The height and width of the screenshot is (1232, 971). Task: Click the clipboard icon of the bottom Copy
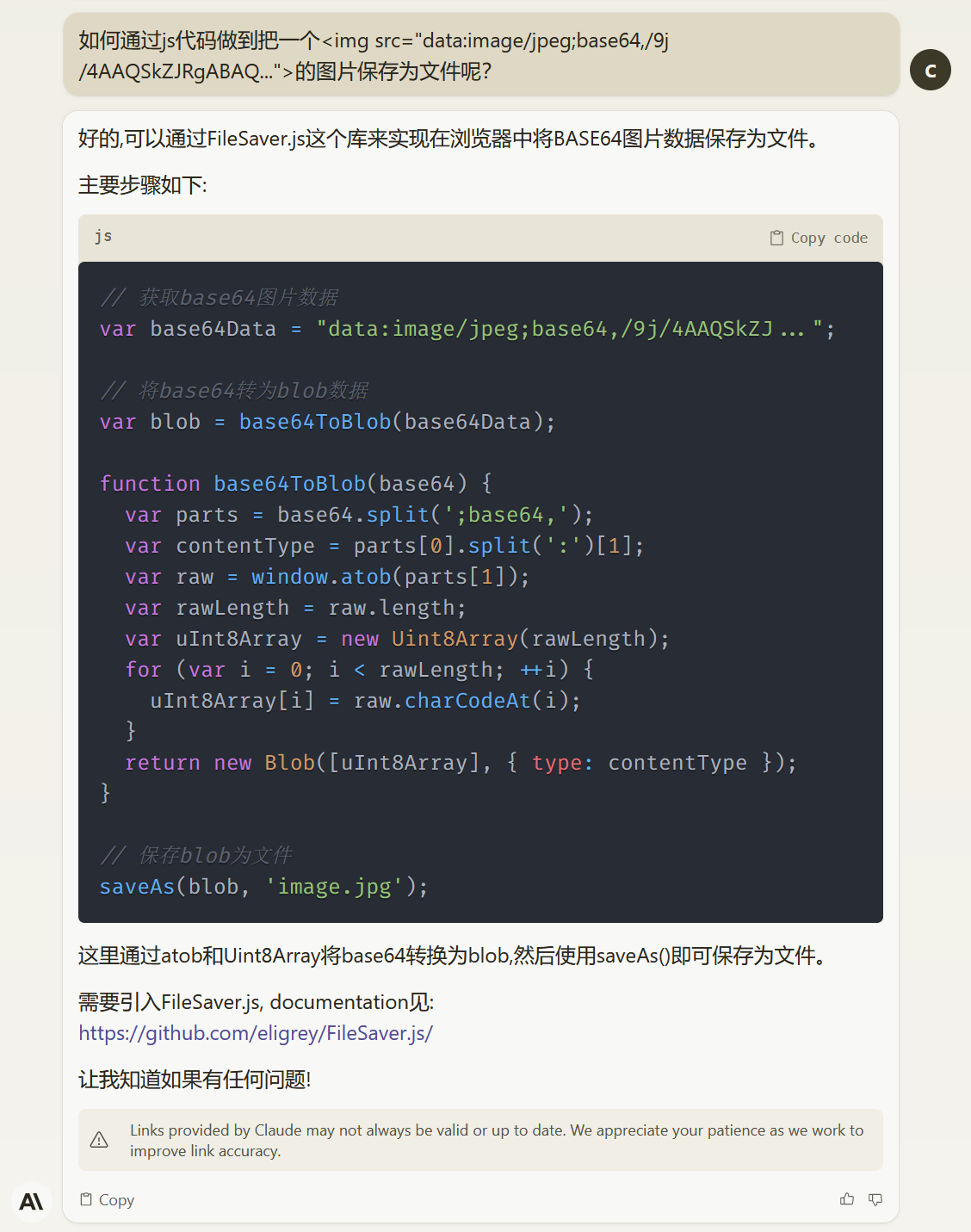[86, 1199]
